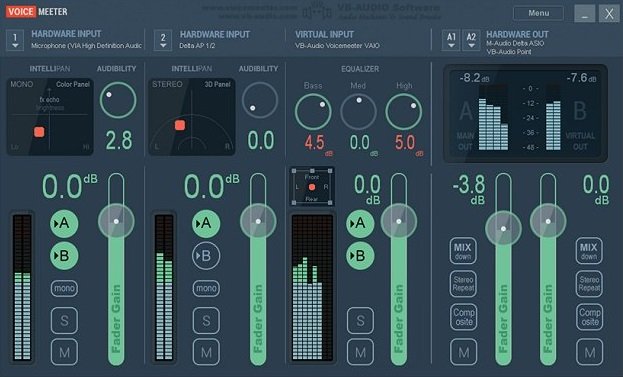Toggle bus A routing on Hardware Input 2
The height and width of the screenshot is (377, 623).
(x=206, y=223)
